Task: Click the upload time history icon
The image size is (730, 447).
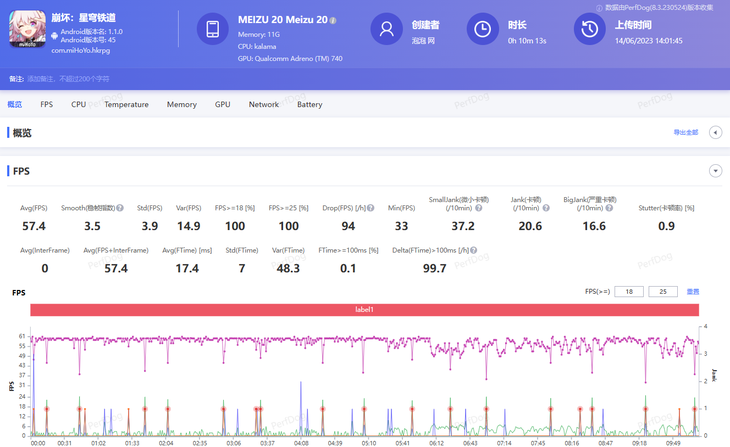Action: [589, 29]
